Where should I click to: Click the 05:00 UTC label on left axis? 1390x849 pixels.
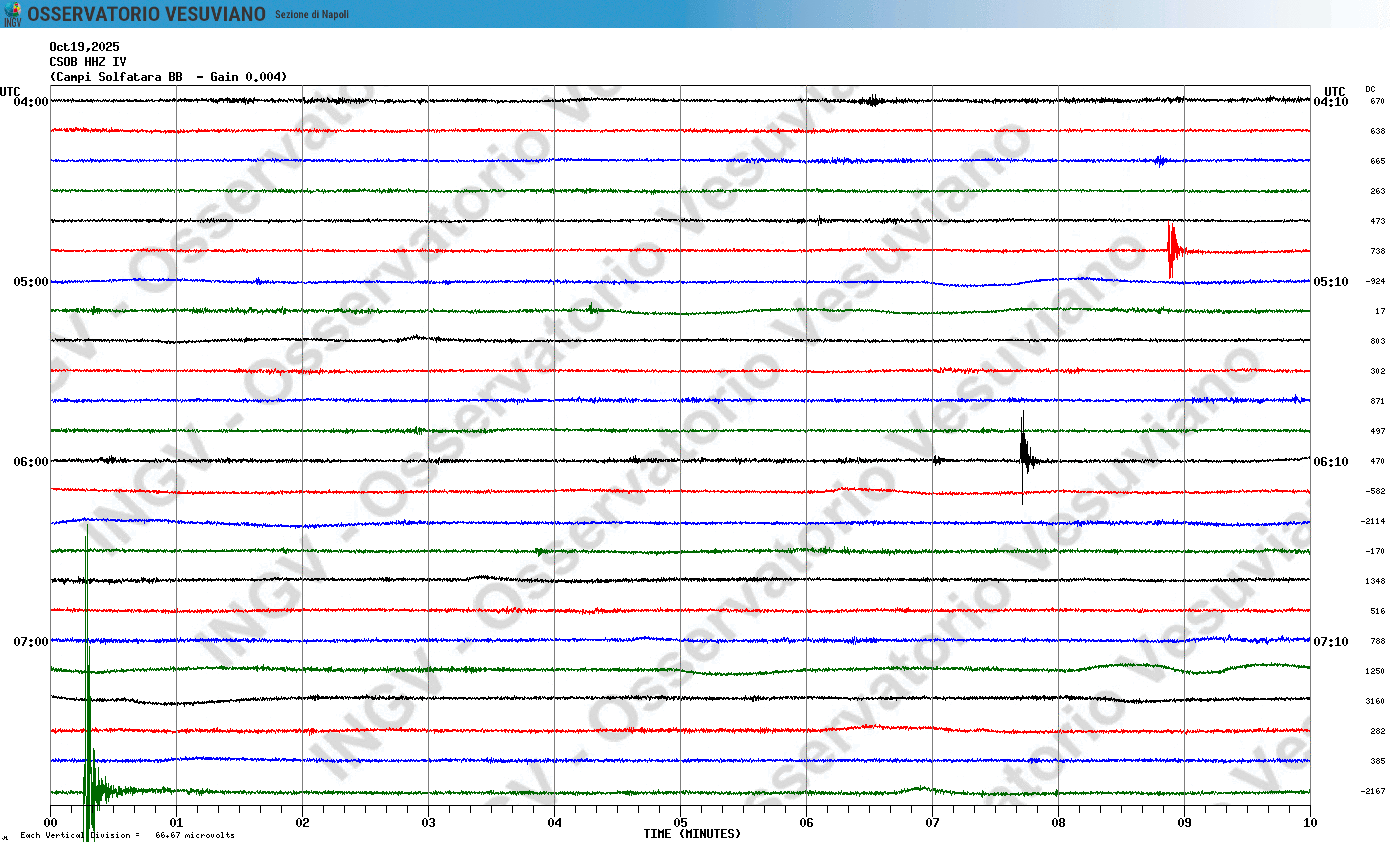[x=31, y=282]
